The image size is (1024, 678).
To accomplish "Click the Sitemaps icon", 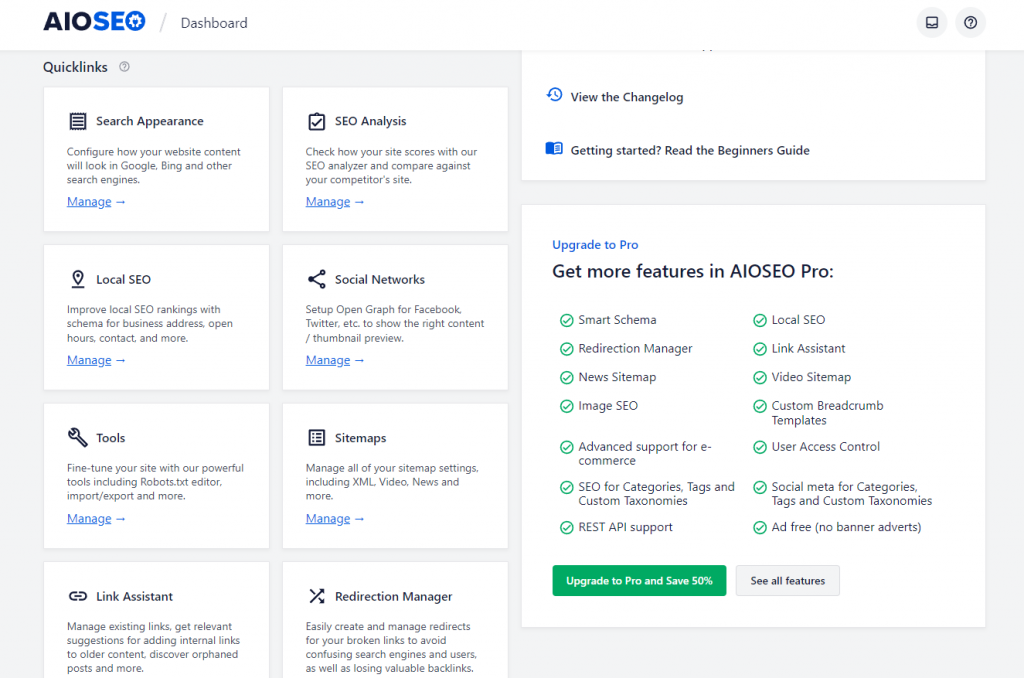I will point(318,437).
